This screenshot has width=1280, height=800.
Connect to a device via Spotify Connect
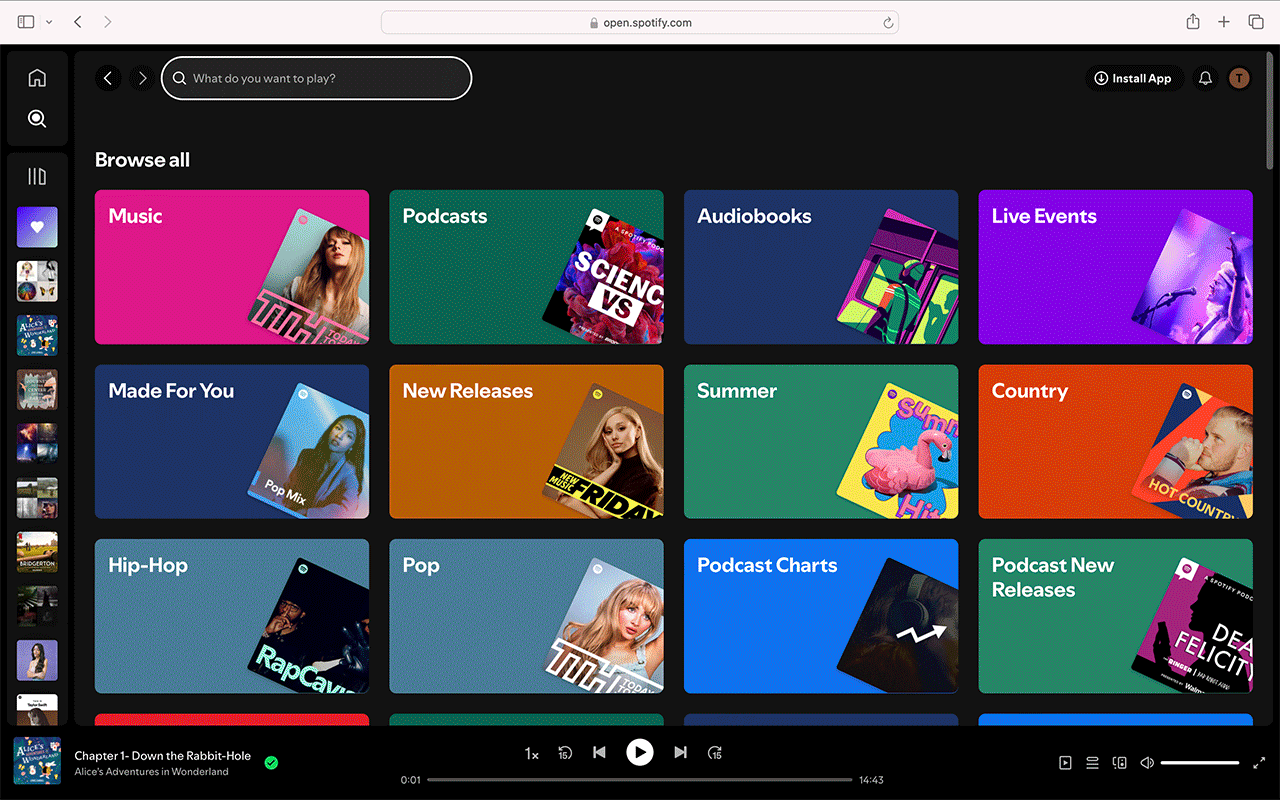point(1119,762)
